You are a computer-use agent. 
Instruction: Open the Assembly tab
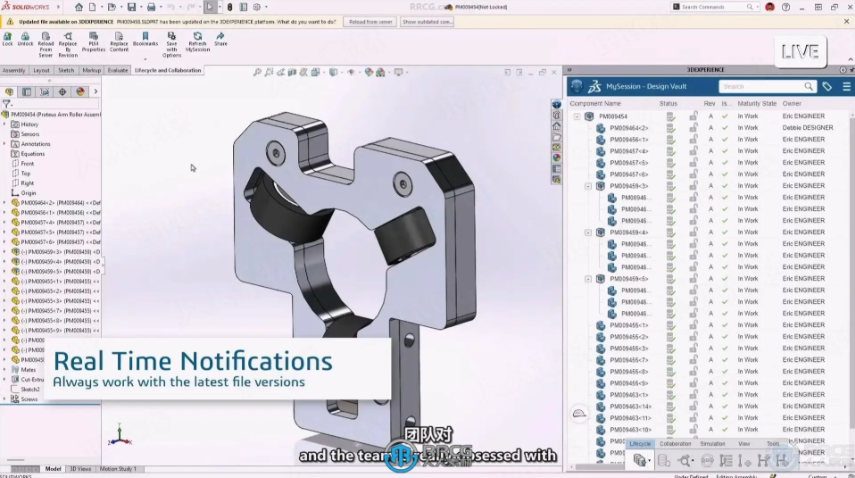[14, 70]
